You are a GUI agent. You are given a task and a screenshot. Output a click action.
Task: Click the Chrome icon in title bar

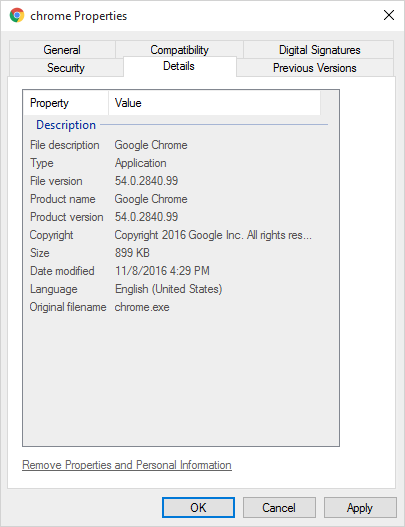[x=17, y=15]
